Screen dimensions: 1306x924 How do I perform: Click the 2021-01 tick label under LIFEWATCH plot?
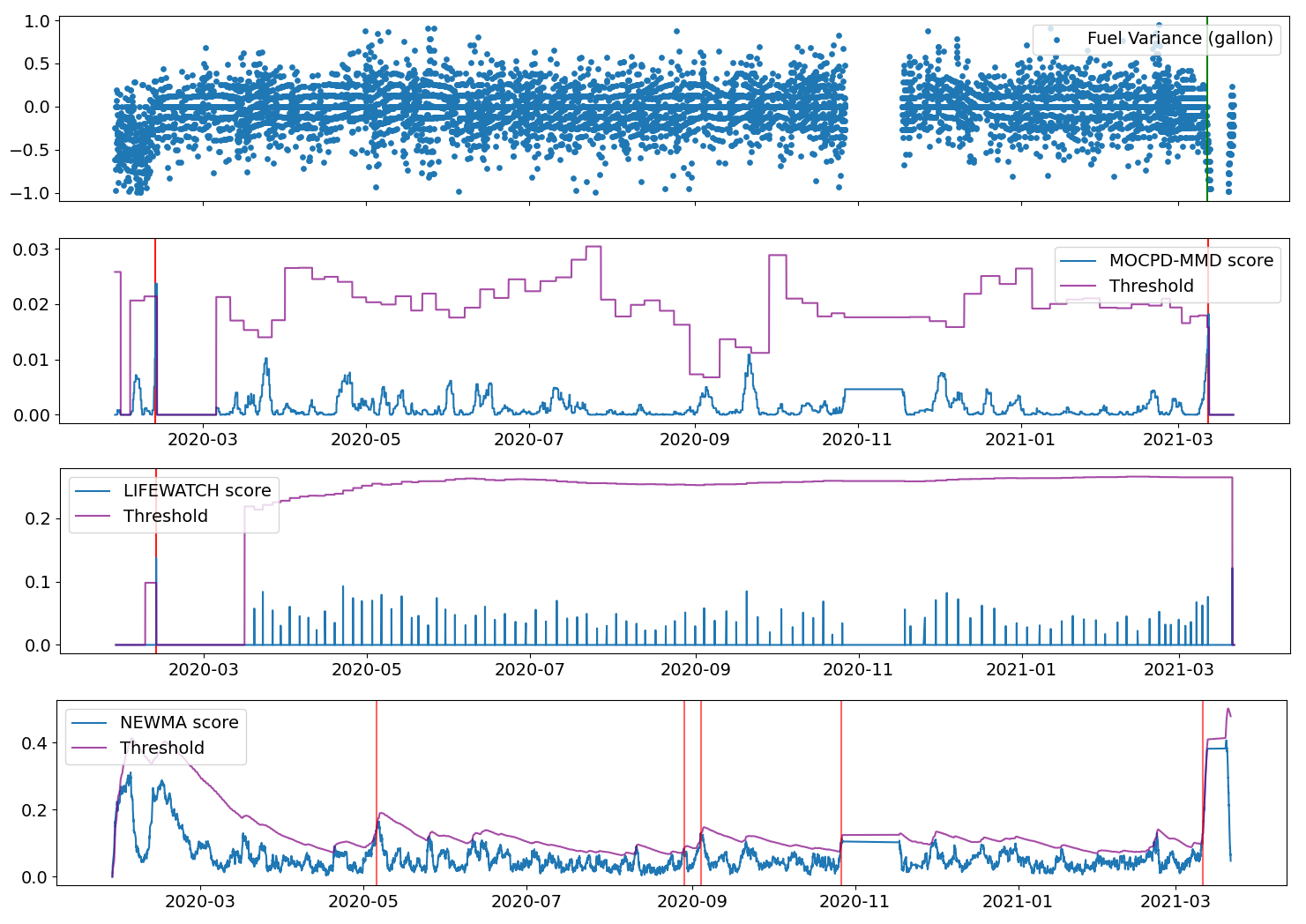click(1021, 669)
